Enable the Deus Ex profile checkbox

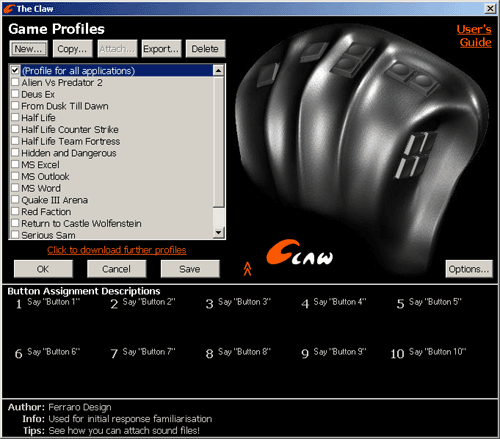15,94
